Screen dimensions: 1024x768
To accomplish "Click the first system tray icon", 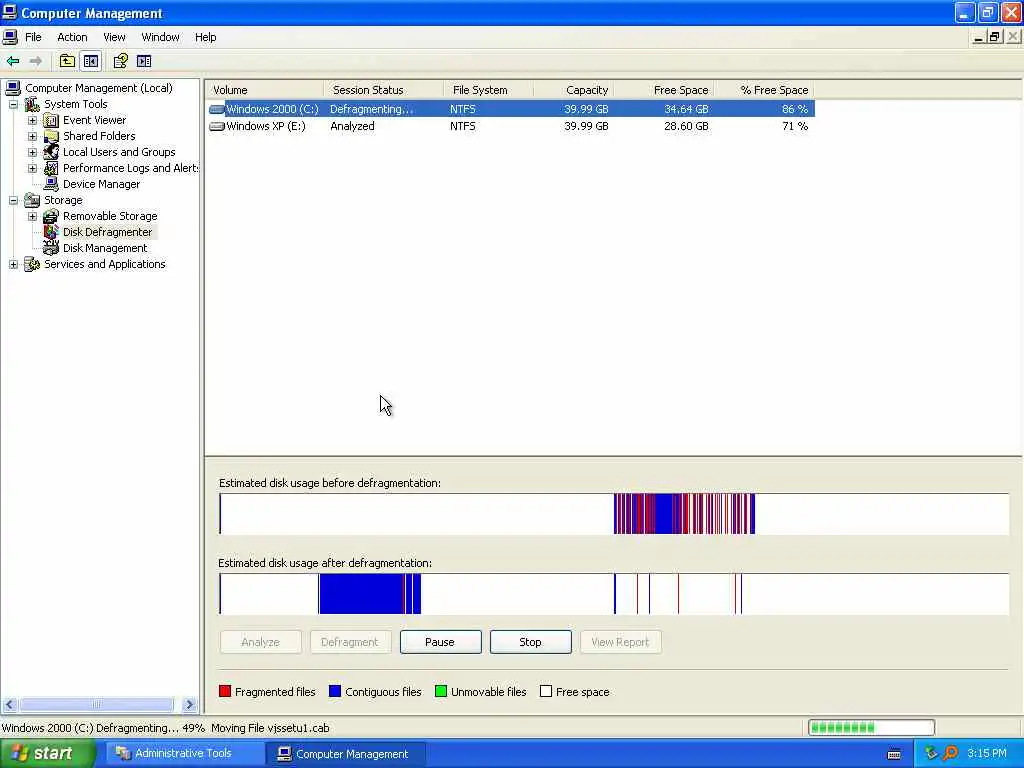I will pos(931,753).
